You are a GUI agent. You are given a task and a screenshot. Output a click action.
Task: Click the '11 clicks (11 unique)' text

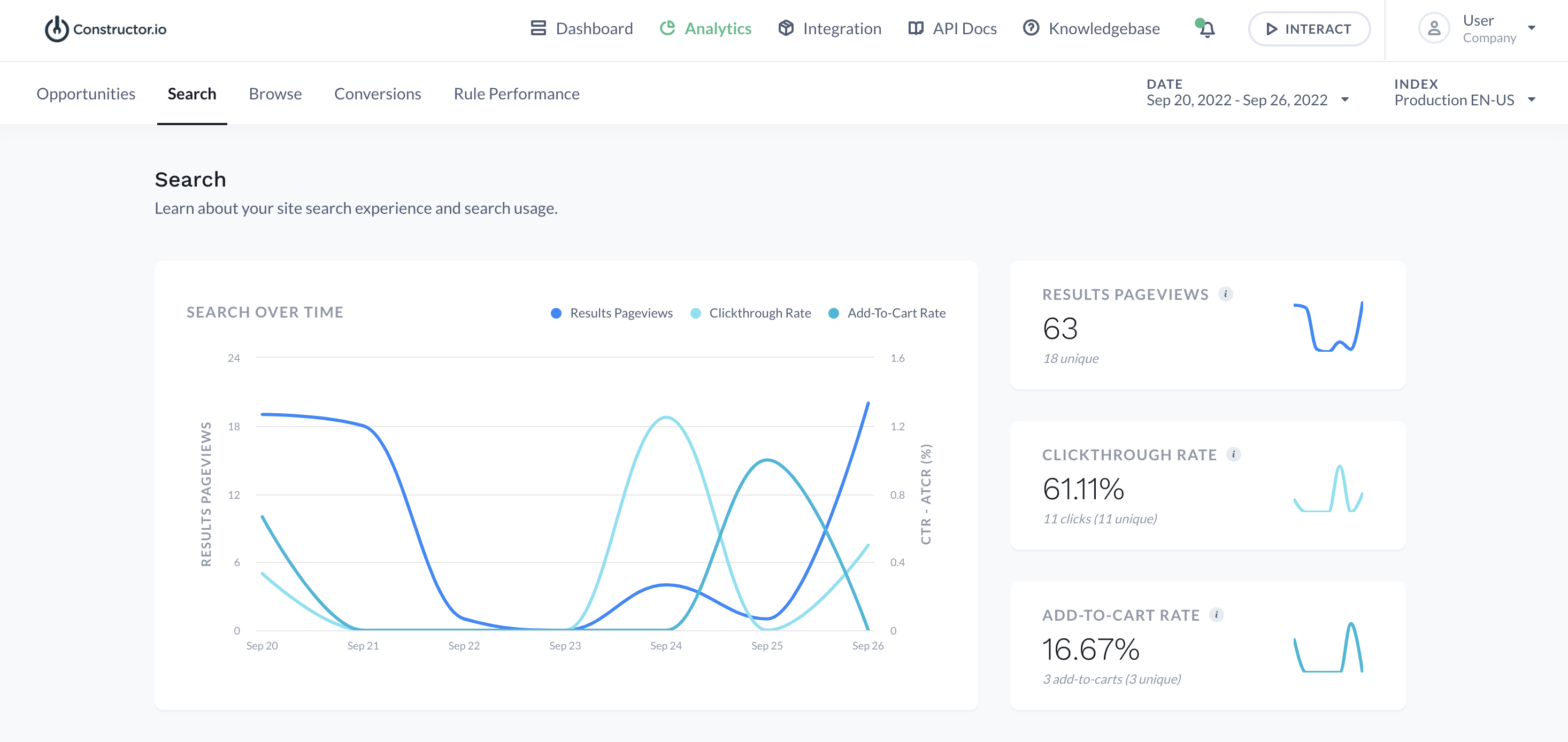pyautogui.click(x=1100, y=519)
